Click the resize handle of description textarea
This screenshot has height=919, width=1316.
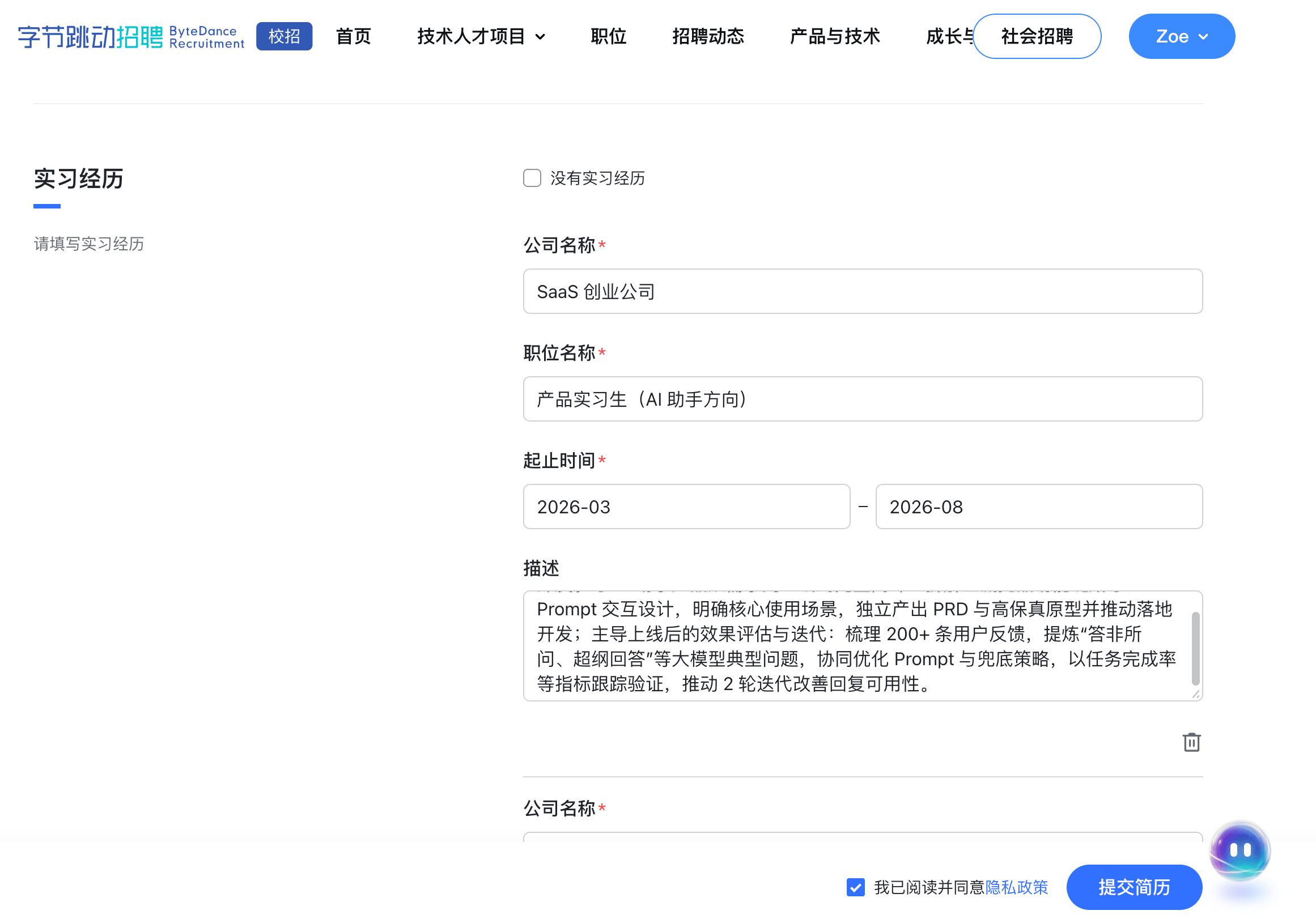[x=1196, y=694]
